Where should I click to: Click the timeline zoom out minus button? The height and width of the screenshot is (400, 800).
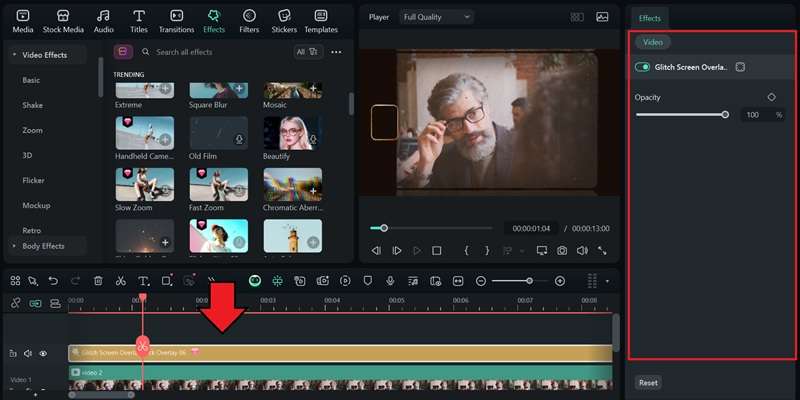(481, 281)
